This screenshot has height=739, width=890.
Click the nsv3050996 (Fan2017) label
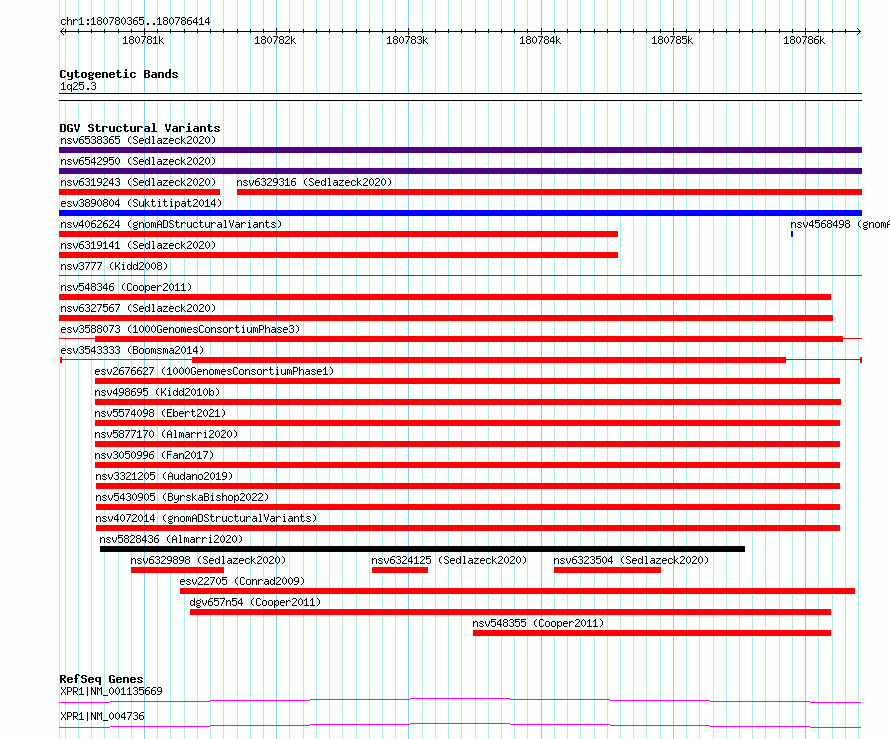154,455
